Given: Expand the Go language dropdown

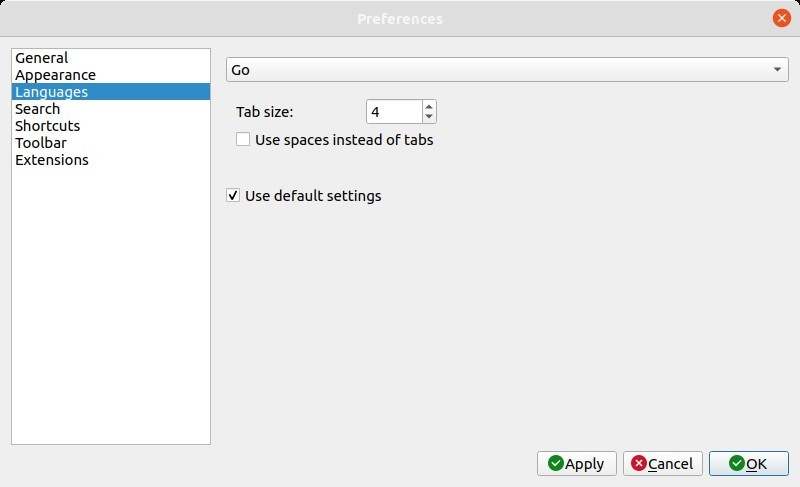Looking at the screenshot, I should tap(507, 69).
